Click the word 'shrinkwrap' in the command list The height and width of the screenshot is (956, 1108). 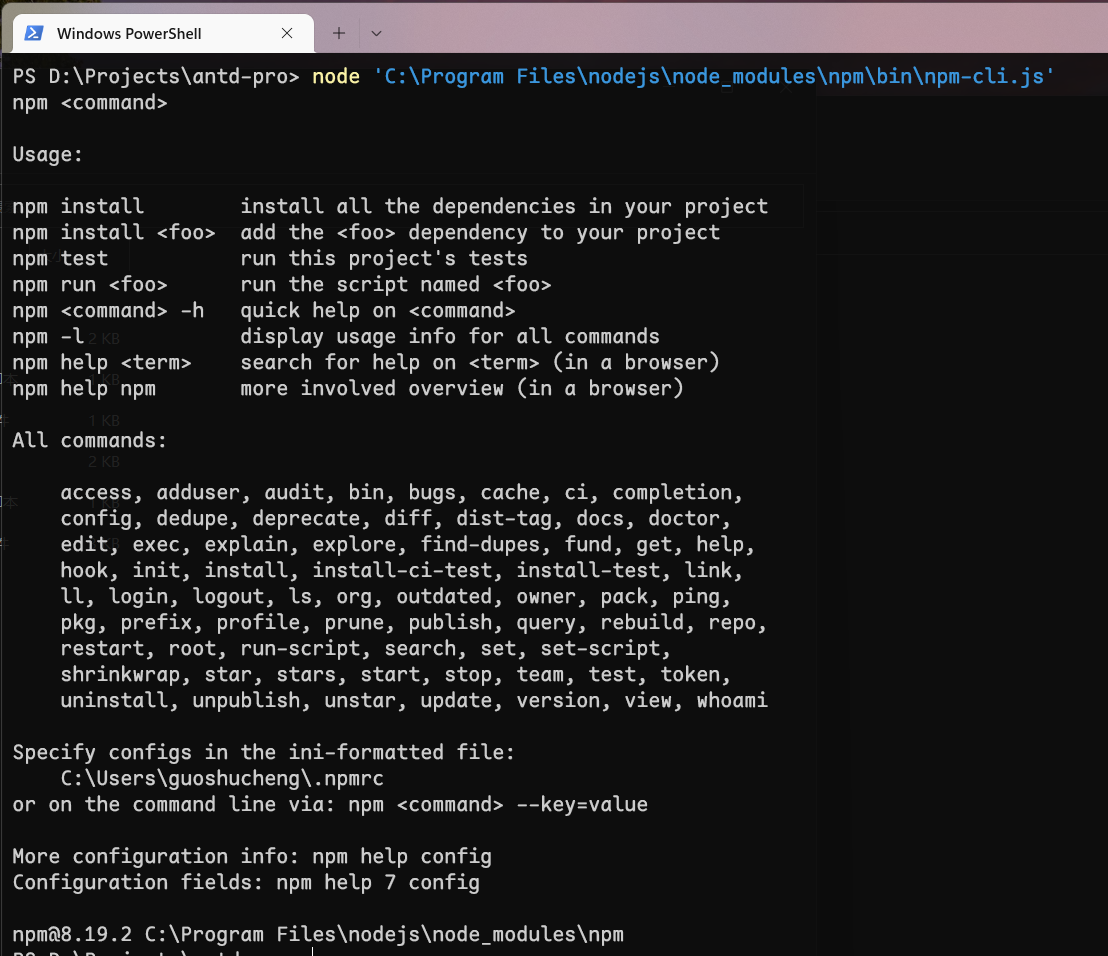tap(120, 675)
